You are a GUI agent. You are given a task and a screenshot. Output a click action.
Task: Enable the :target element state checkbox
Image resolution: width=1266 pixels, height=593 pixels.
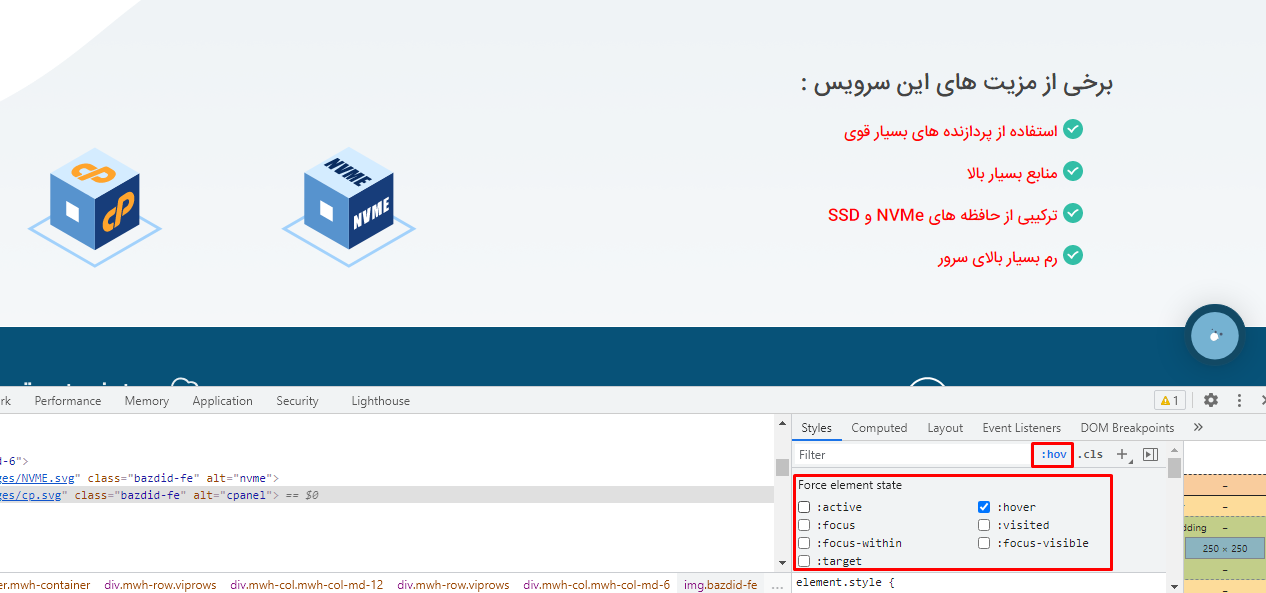click(804, 561)
